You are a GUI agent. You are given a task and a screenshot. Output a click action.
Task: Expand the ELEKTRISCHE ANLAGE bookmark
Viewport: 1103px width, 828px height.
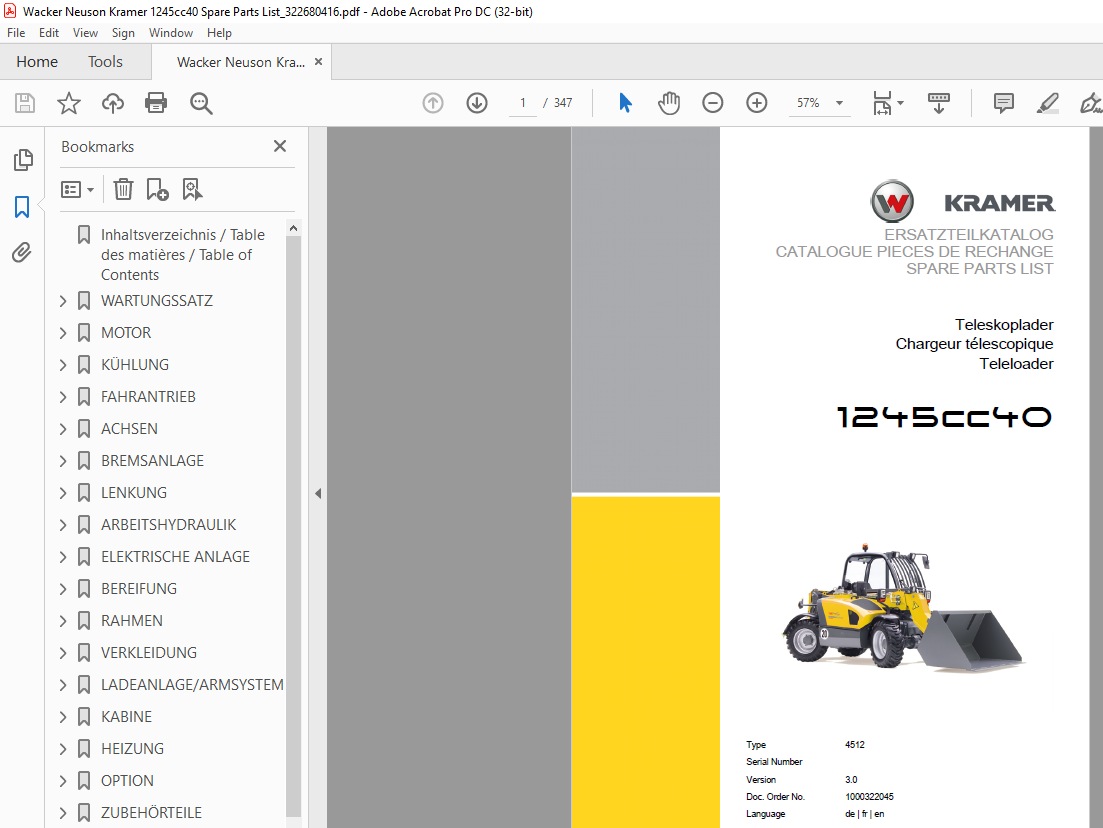pyautogui.click(x=63, y=557)
